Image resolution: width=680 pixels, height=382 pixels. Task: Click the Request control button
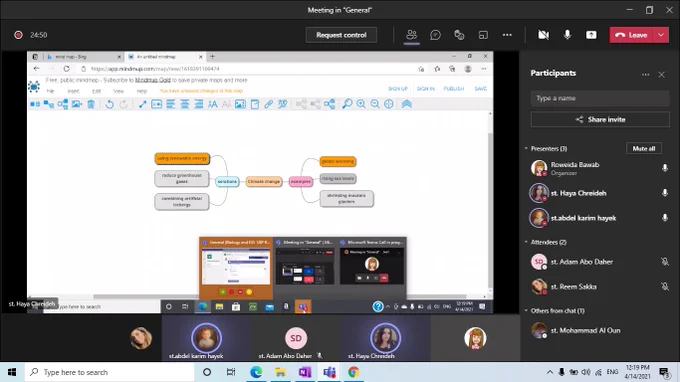coord(341,35)
